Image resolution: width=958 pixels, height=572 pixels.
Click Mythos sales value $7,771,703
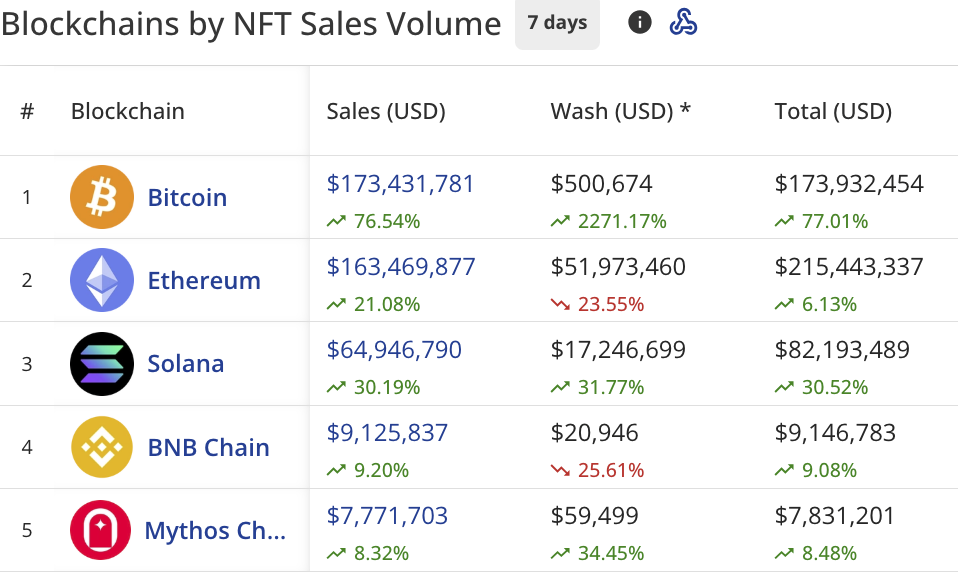387,516
